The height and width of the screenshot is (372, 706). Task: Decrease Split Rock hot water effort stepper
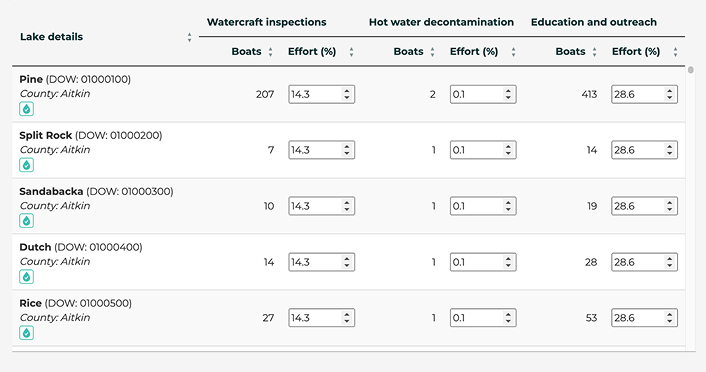508,154
